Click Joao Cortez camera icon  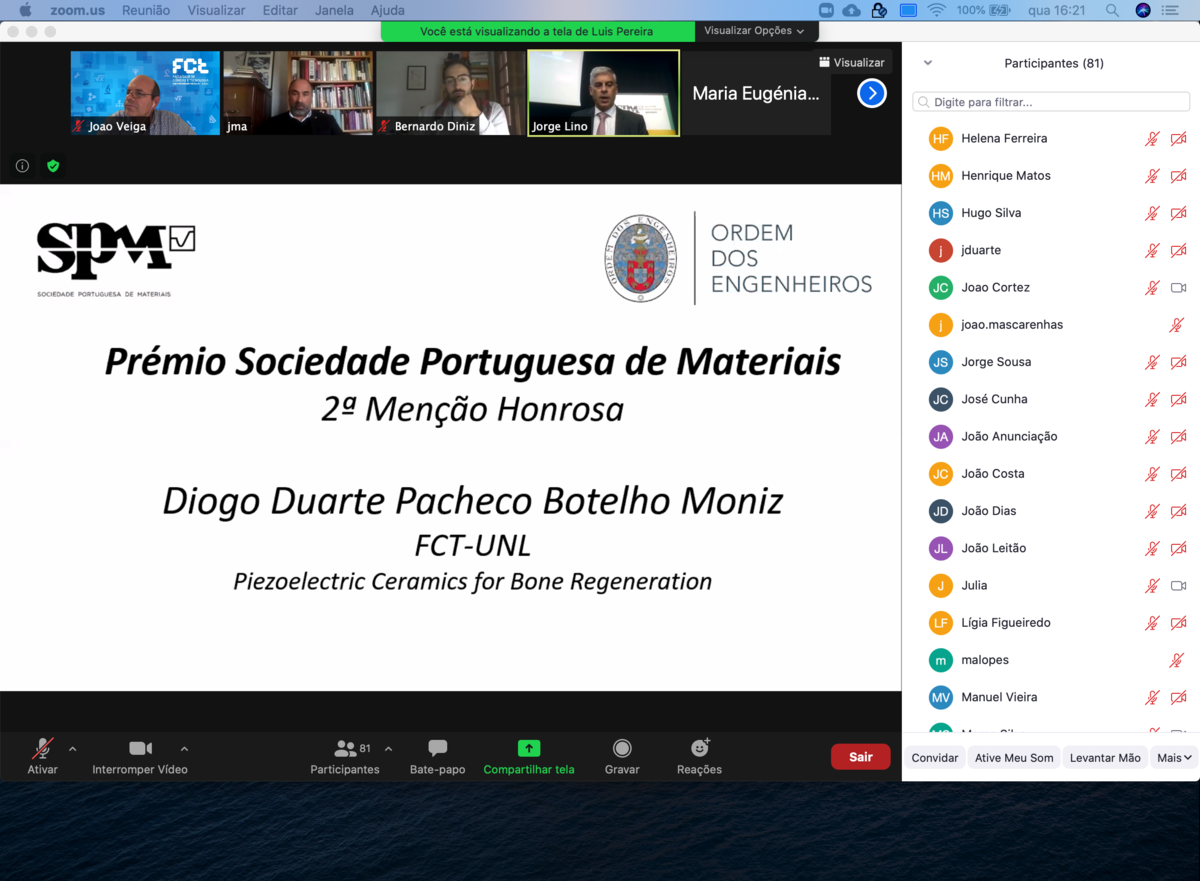(x=1178, y=288)
